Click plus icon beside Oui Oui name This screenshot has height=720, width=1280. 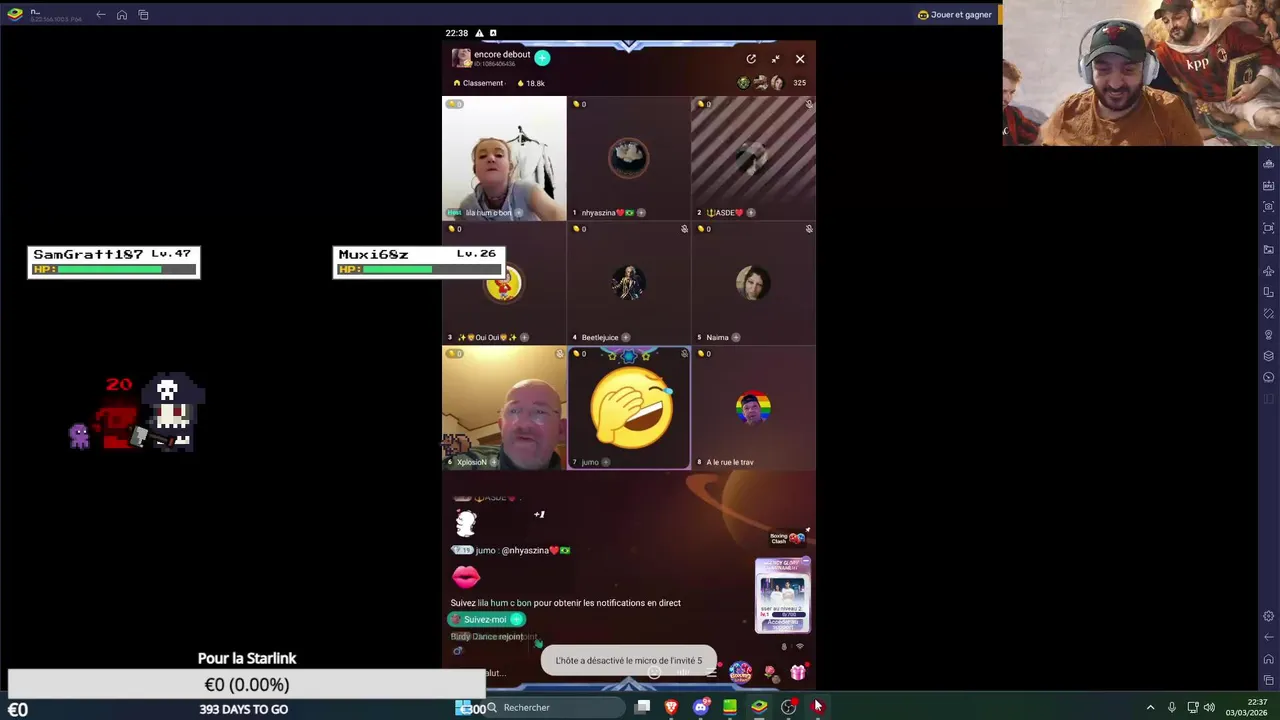(x=524, y=338)
